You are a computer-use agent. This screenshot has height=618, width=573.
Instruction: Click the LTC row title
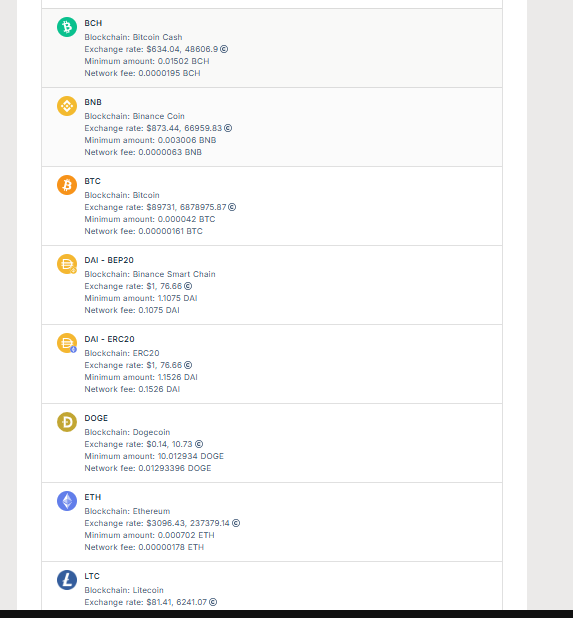point(92,576)
